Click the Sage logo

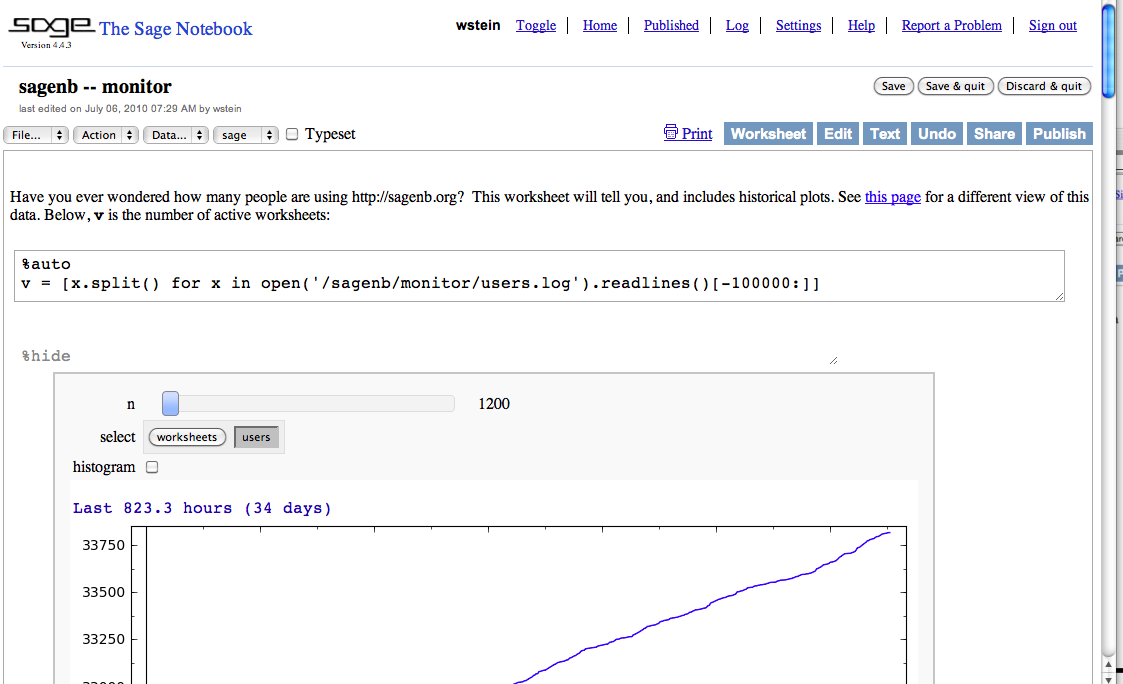pos(51,27)
